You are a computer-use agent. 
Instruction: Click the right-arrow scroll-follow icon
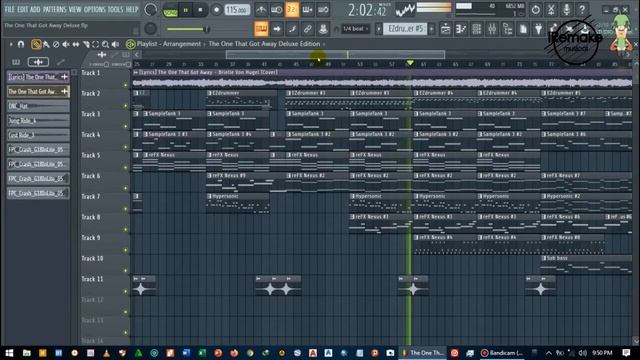pos(277,29)
